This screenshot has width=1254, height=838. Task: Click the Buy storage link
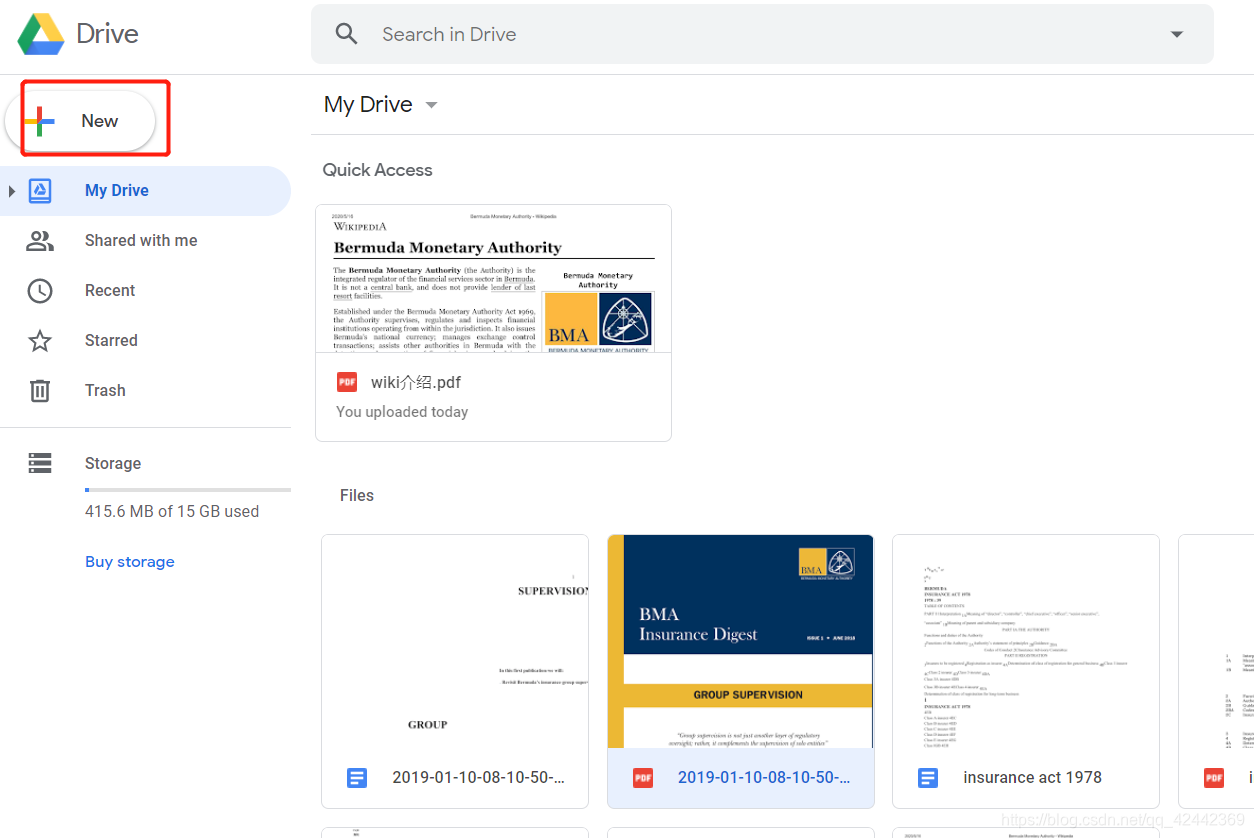tap(130, 562)
